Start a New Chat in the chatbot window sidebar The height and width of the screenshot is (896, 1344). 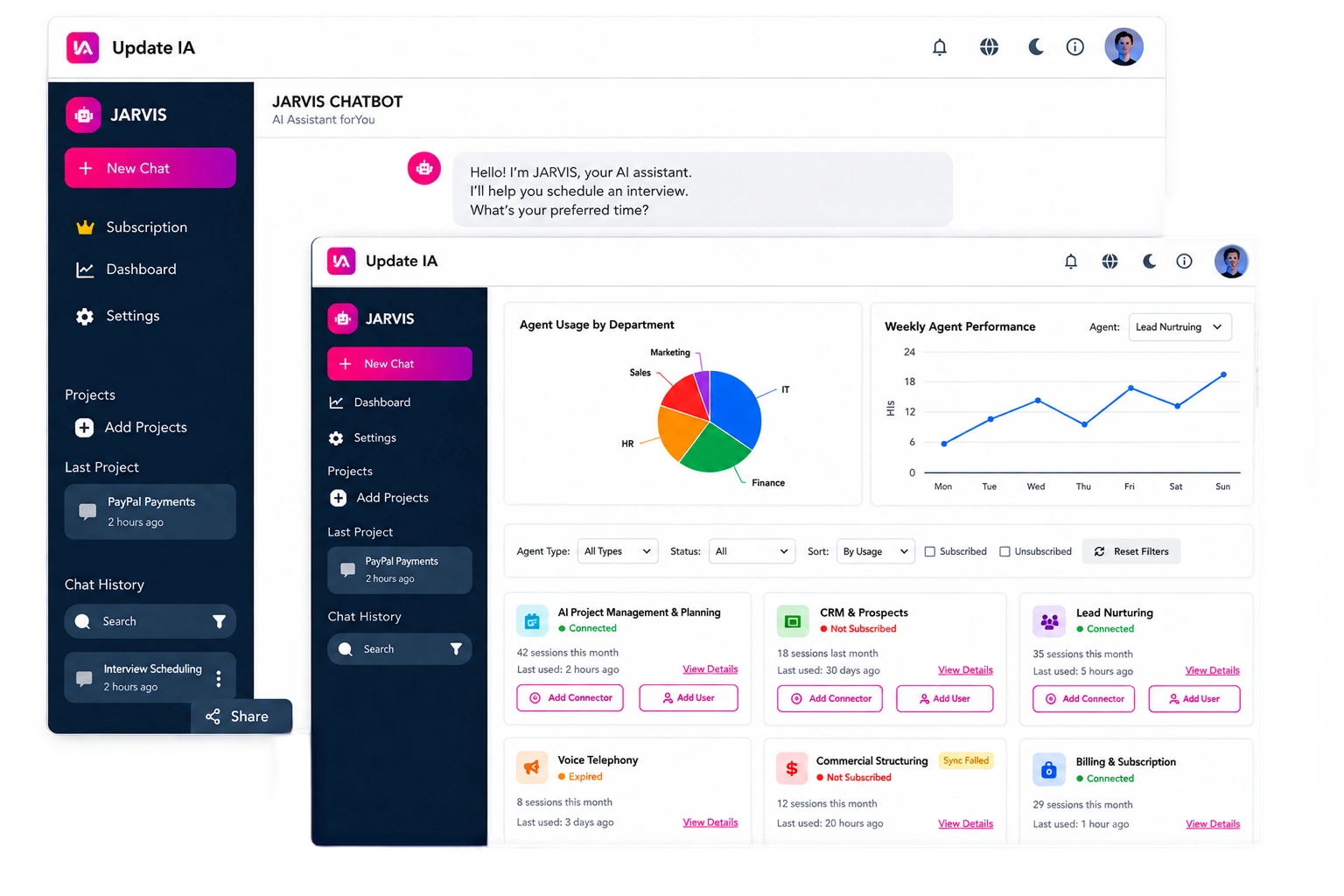point(150,168)
